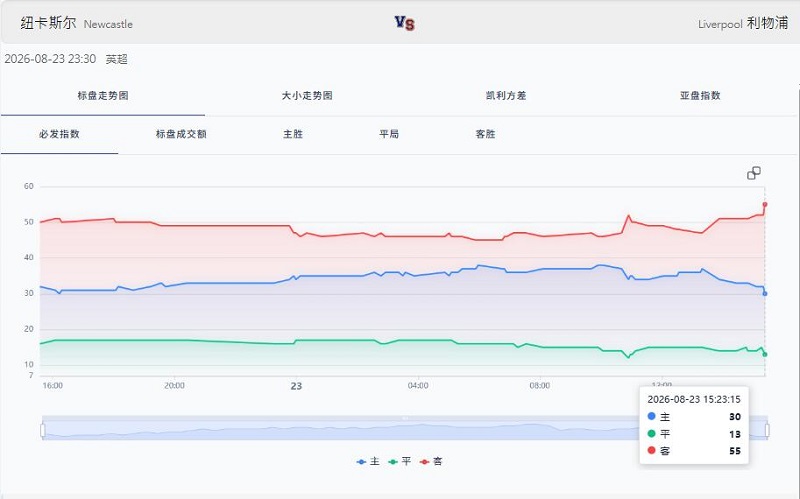Click the y-axis label 40
The image size is (800, 499).
pyautogui.click(x=29, y=258)
